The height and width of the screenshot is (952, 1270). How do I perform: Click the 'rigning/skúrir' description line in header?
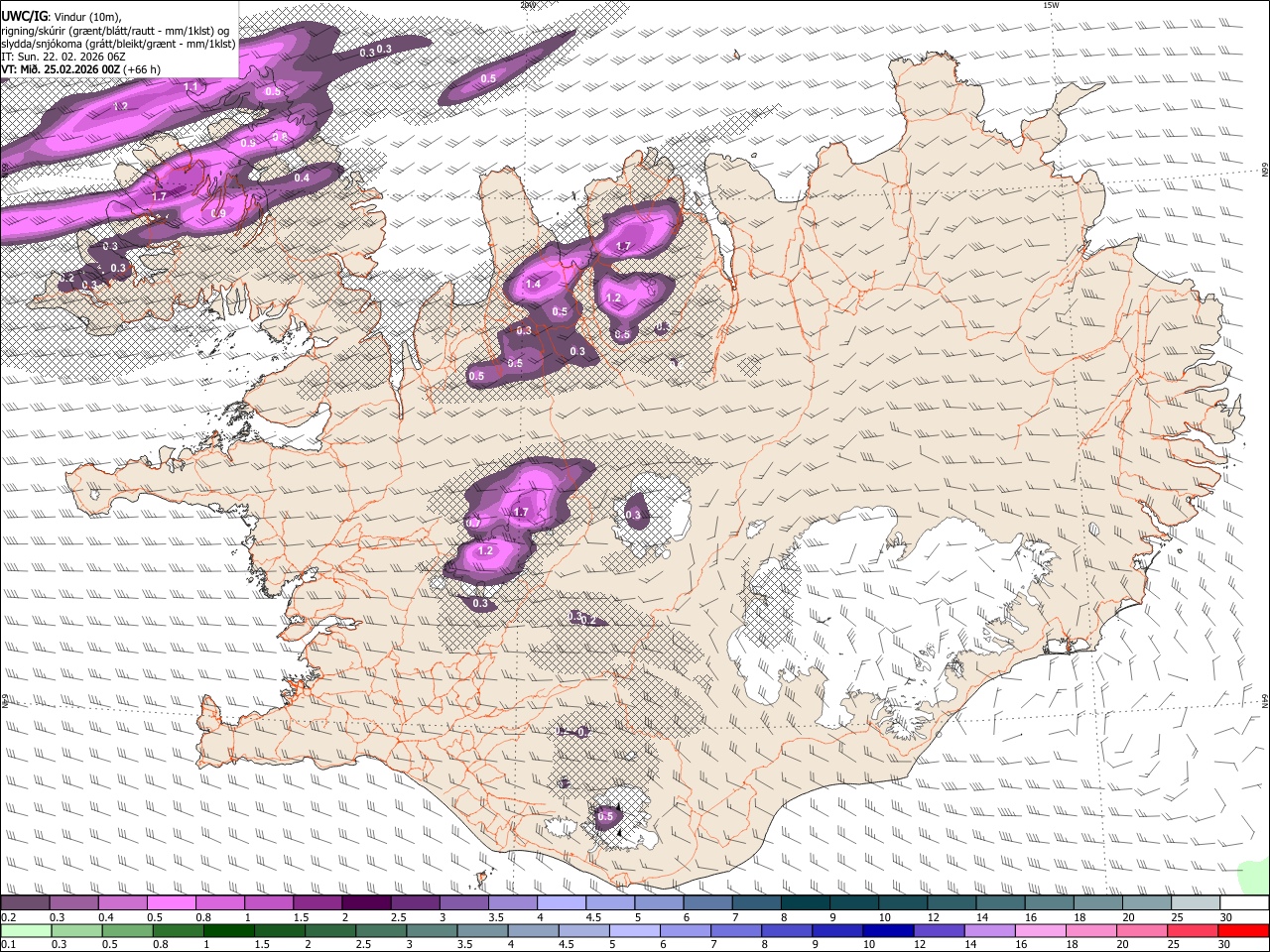coord(115,30)
